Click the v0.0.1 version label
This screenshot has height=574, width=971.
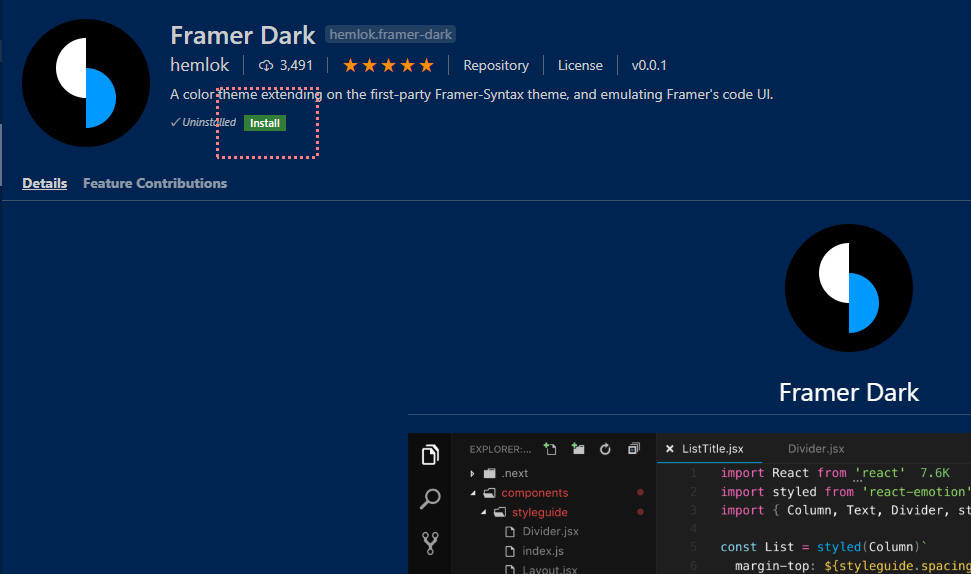649,65
